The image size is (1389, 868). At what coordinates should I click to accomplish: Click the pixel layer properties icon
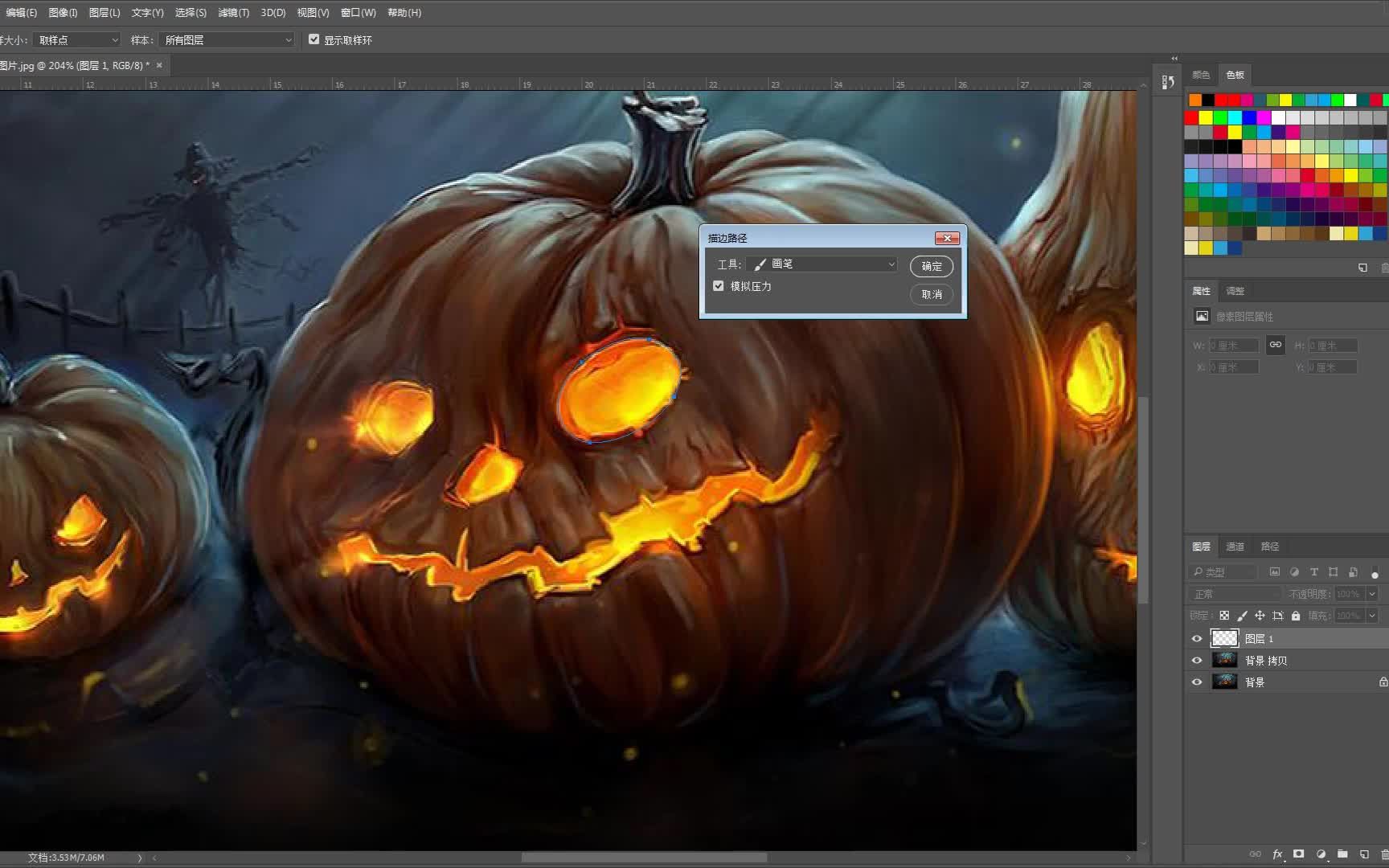(1202, 316)
